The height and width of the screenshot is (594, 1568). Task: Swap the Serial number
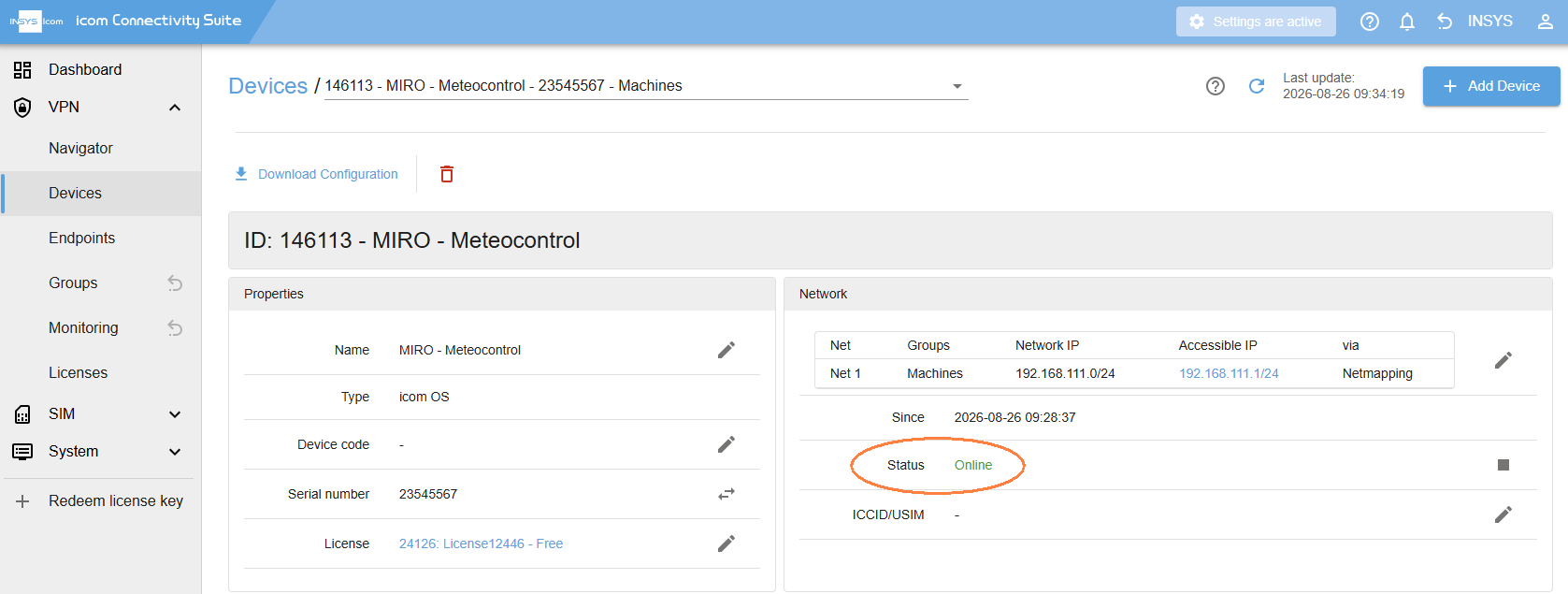coord(726,494)
